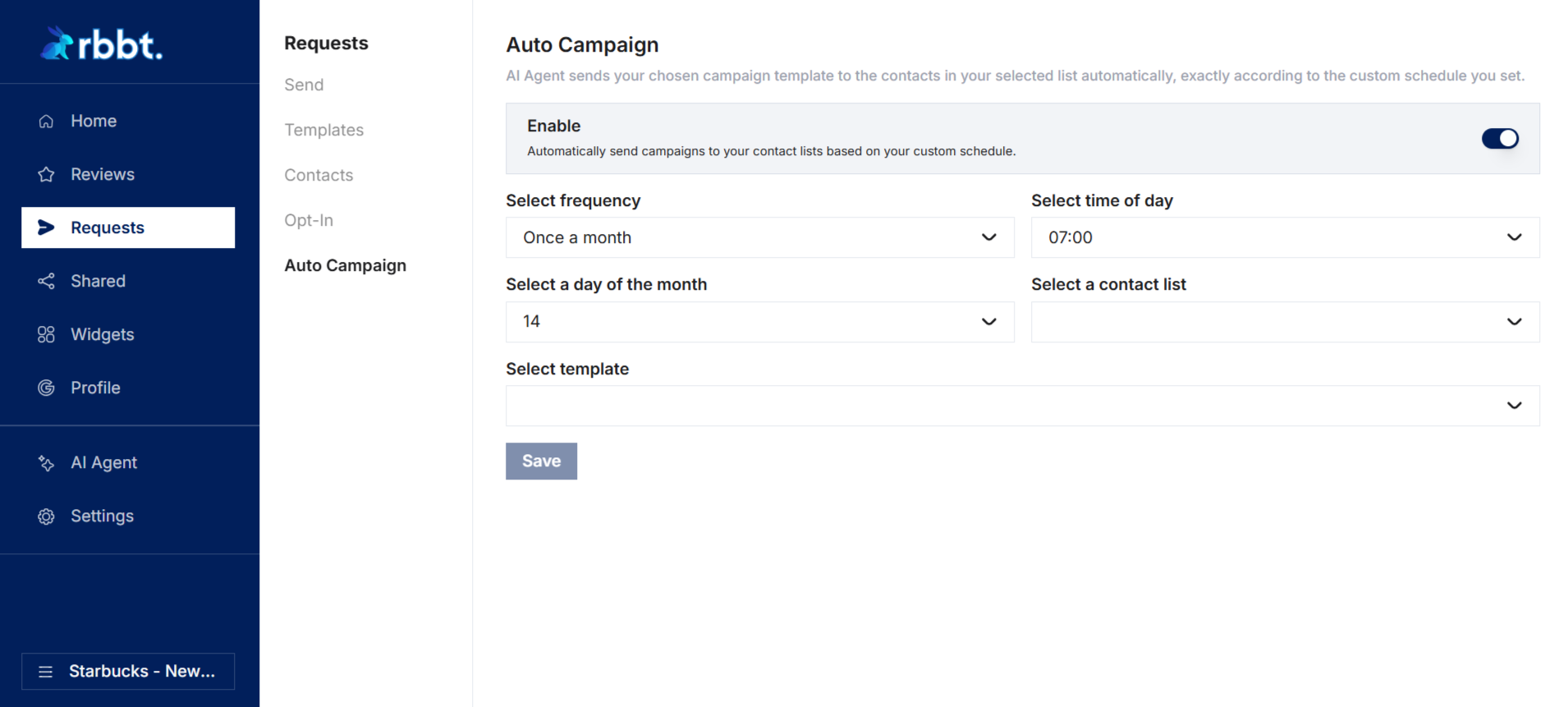Click the Shared share-nodes icon
The width and height of the screenshot is (1568, 707).
click(x=46, y=282)
